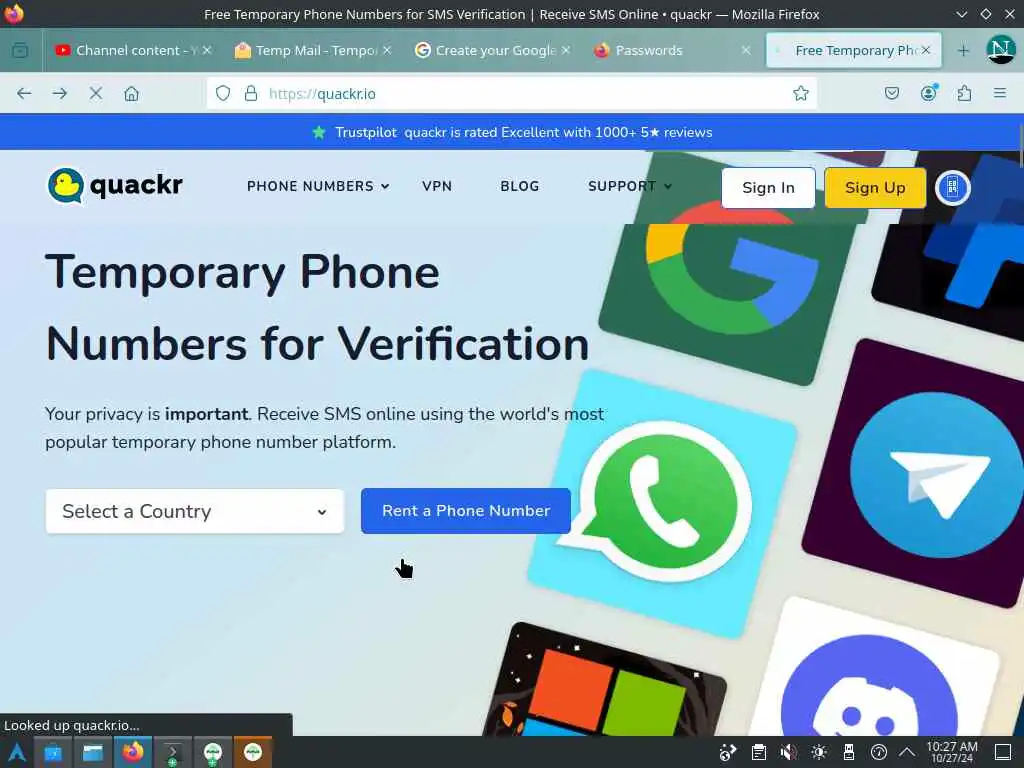This screenshot has width=1024, height=768.
Task: Go back using the browser back arrow
Action: [24, 93]
